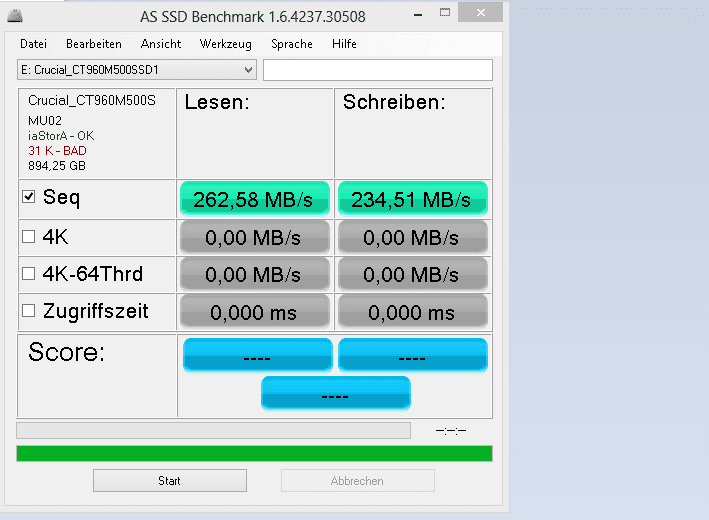709x520 pixels.
Task: Open the Hilfe menu
Action: pos(345,44)
